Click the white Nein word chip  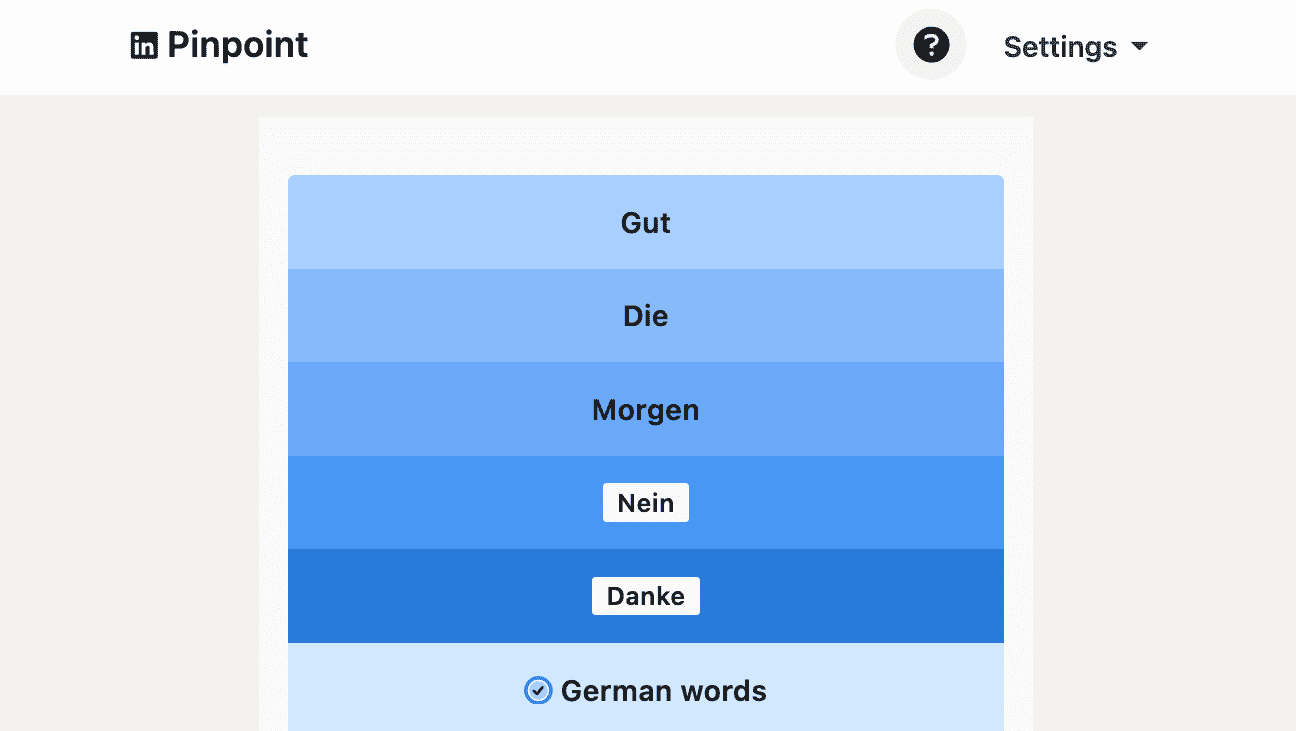pos(646,503)
